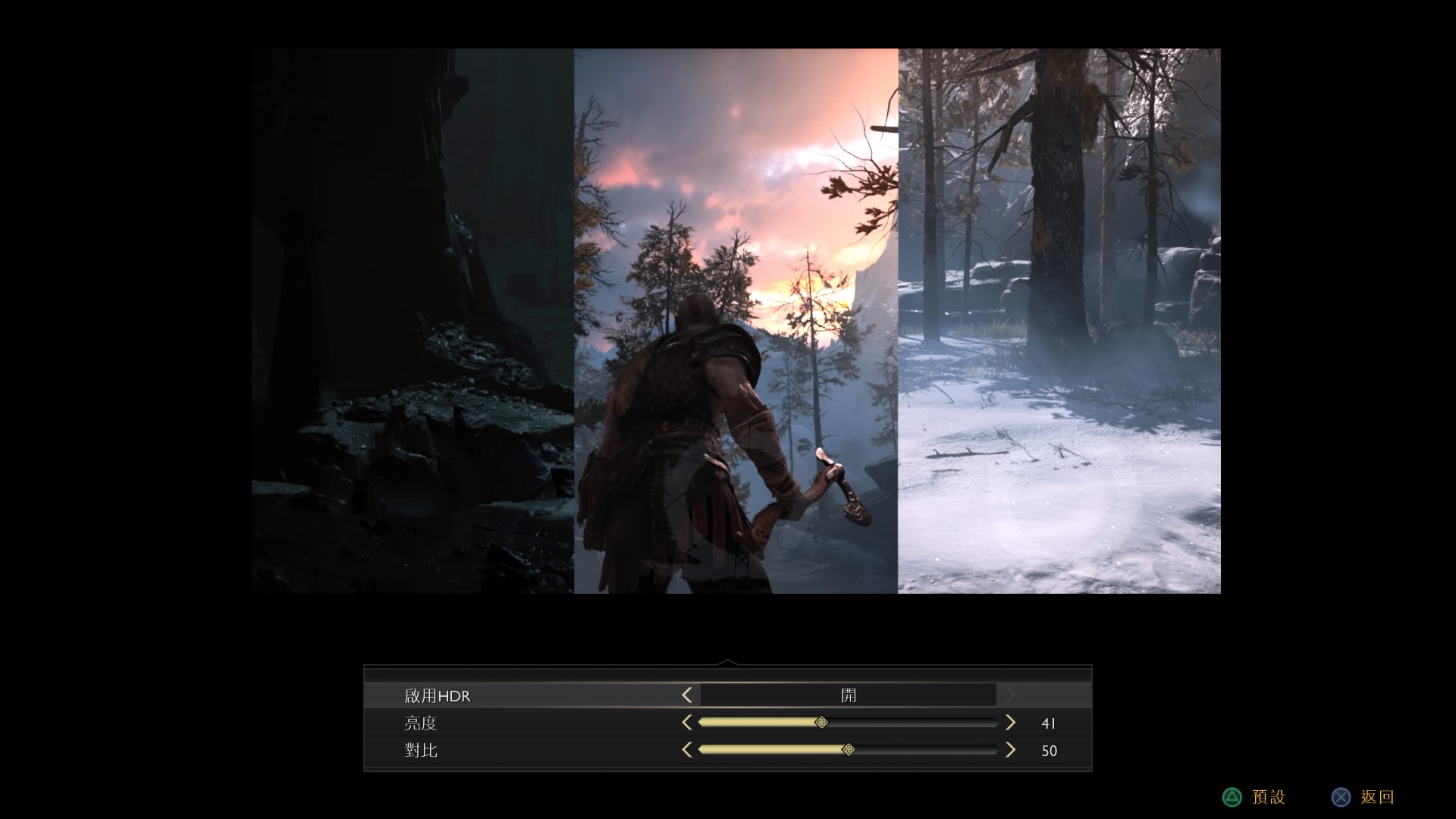The width and height of the screenshot is (1456, 819).
Task: Increase 亮度 with its right arrow
Action: point(1010,723)
